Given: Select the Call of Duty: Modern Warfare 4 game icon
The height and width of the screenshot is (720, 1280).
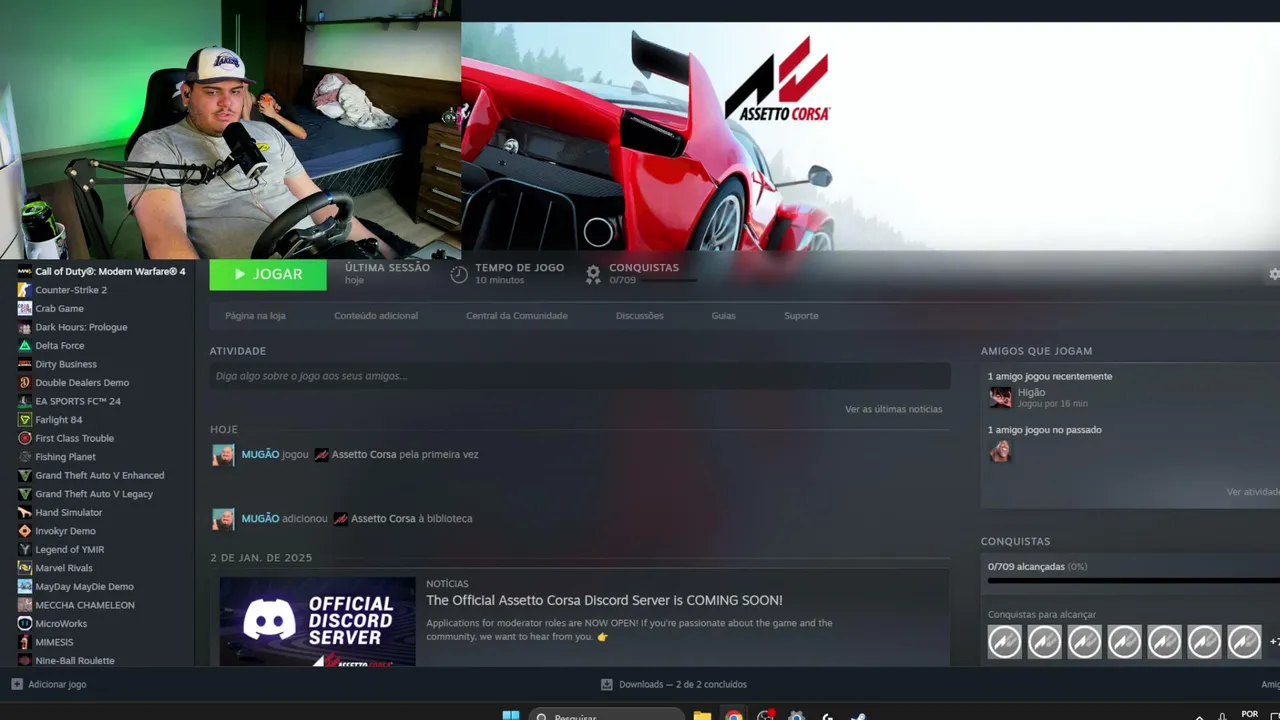Looking at the screenshot, I should click(x=25, y=271).
